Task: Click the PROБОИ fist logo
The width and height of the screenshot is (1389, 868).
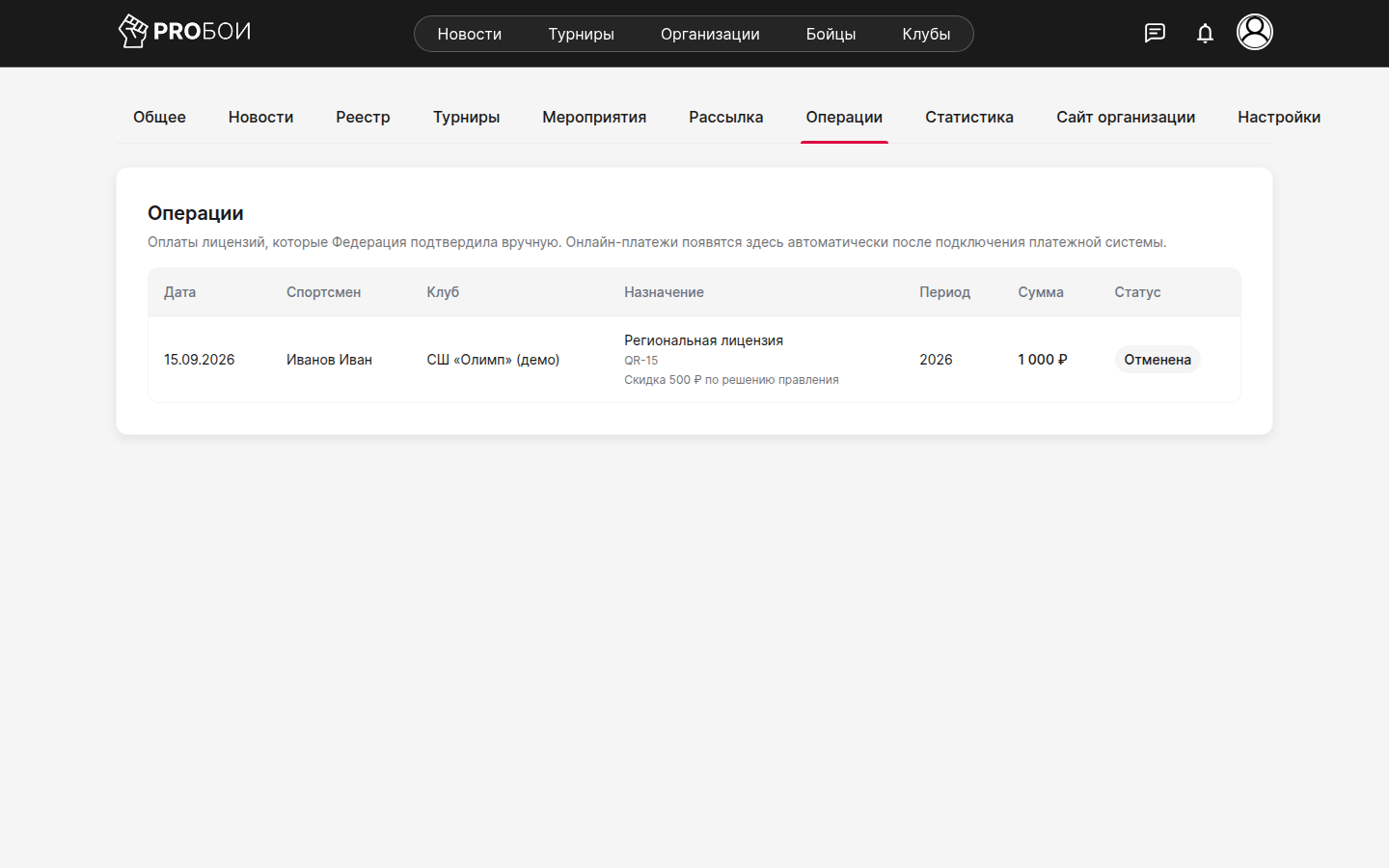Action: tap(184, 32)
